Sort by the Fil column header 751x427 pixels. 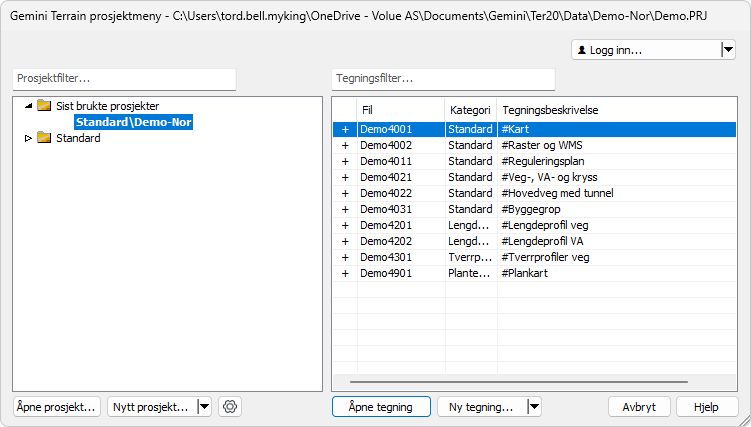tap(400, 109)
